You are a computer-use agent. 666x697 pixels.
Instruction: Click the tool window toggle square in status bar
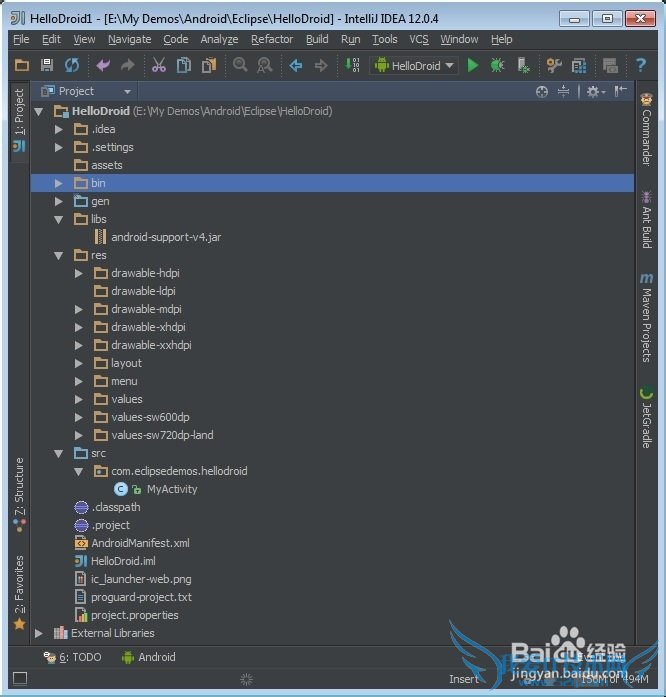coord(20,679)
